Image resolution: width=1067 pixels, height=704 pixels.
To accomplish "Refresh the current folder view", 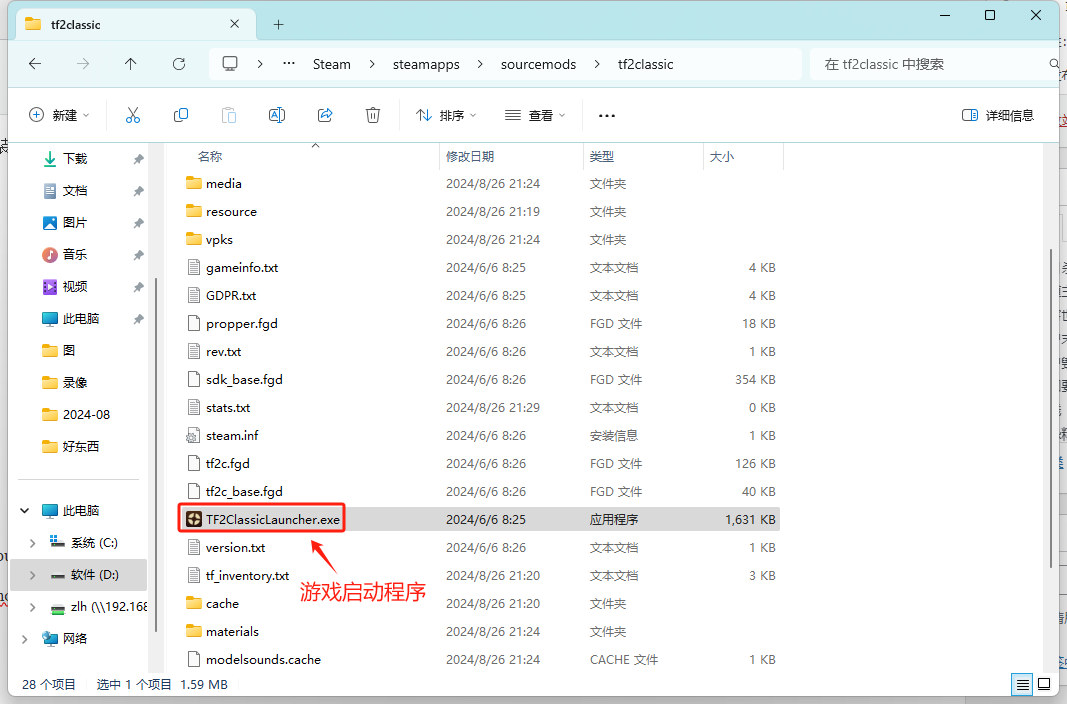I will [x=179, y=64].
